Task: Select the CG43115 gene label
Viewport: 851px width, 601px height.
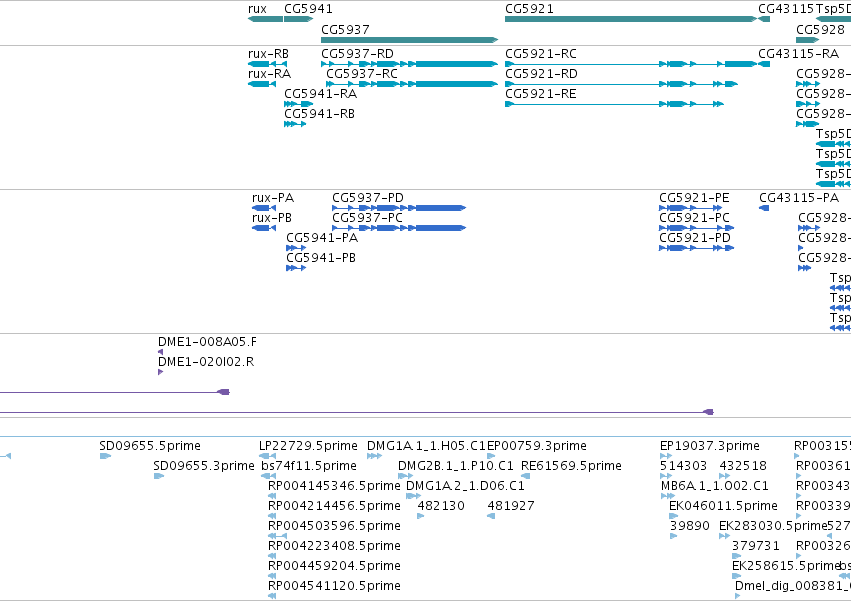Action: [x=786, y=9]
